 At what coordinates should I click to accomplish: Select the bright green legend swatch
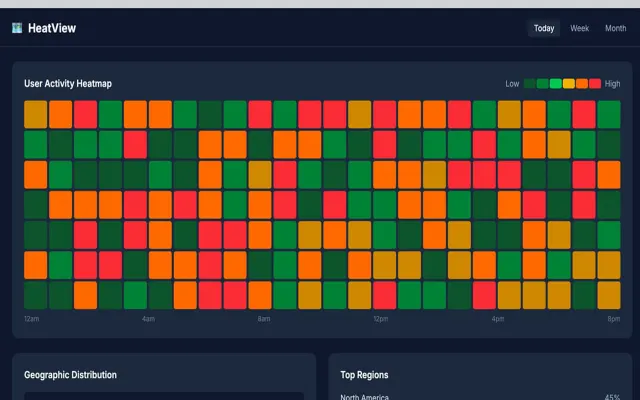tap(556, 84)
